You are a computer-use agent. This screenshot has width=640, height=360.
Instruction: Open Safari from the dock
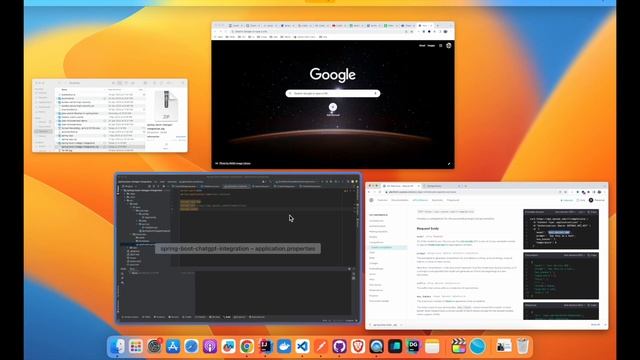pos(191,346)
